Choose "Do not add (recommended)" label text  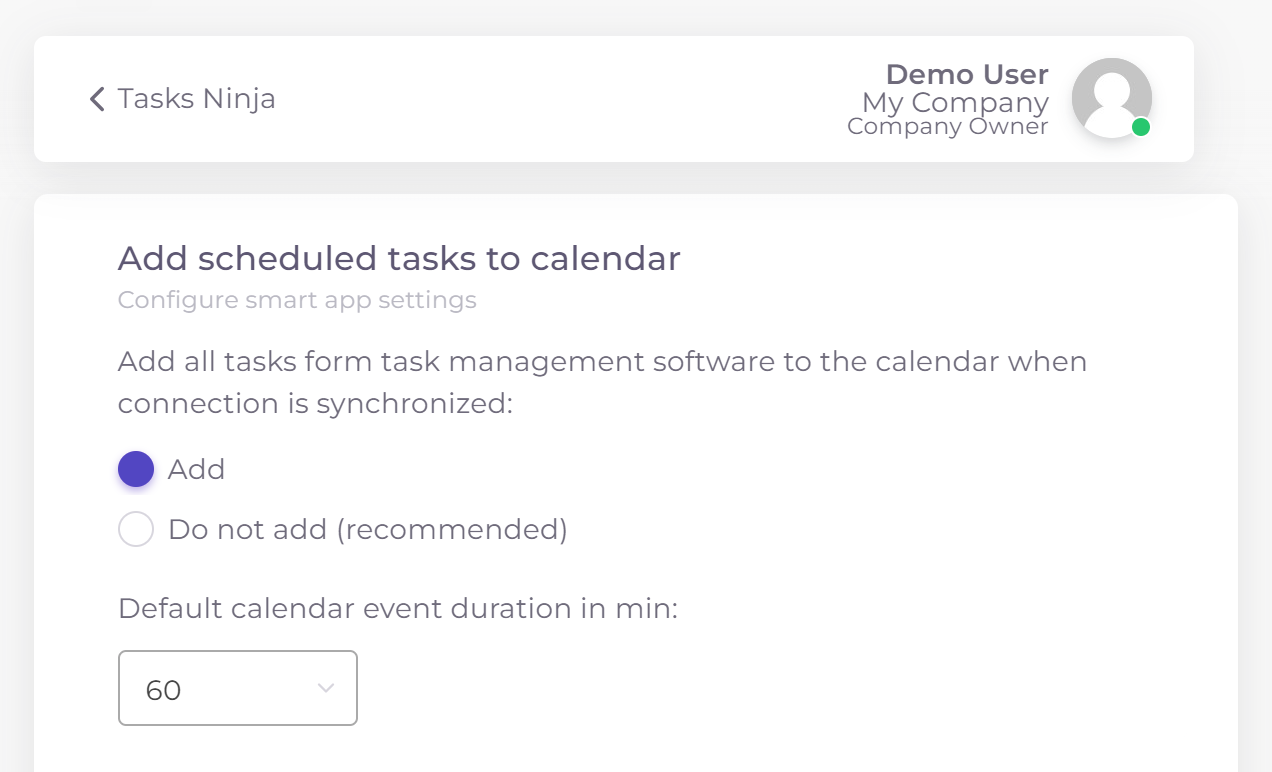tap(368, 529)
